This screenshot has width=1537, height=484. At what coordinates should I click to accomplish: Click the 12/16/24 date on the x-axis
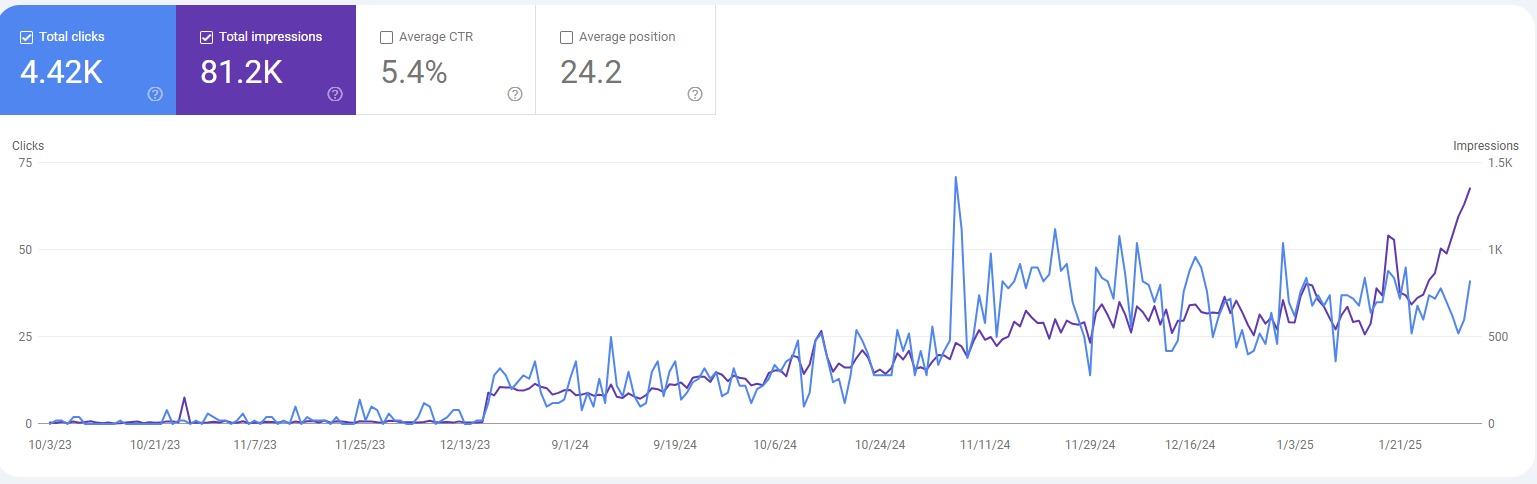point(1192,444)
